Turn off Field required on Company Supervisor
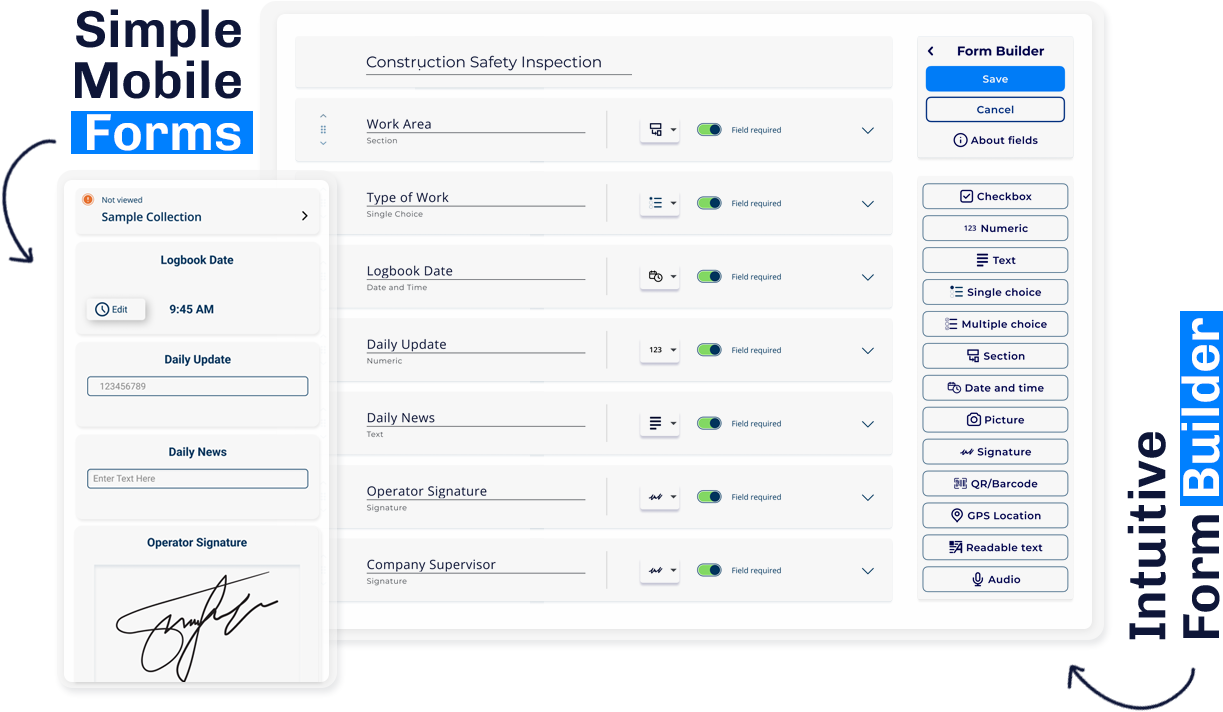 coord(710,570)
